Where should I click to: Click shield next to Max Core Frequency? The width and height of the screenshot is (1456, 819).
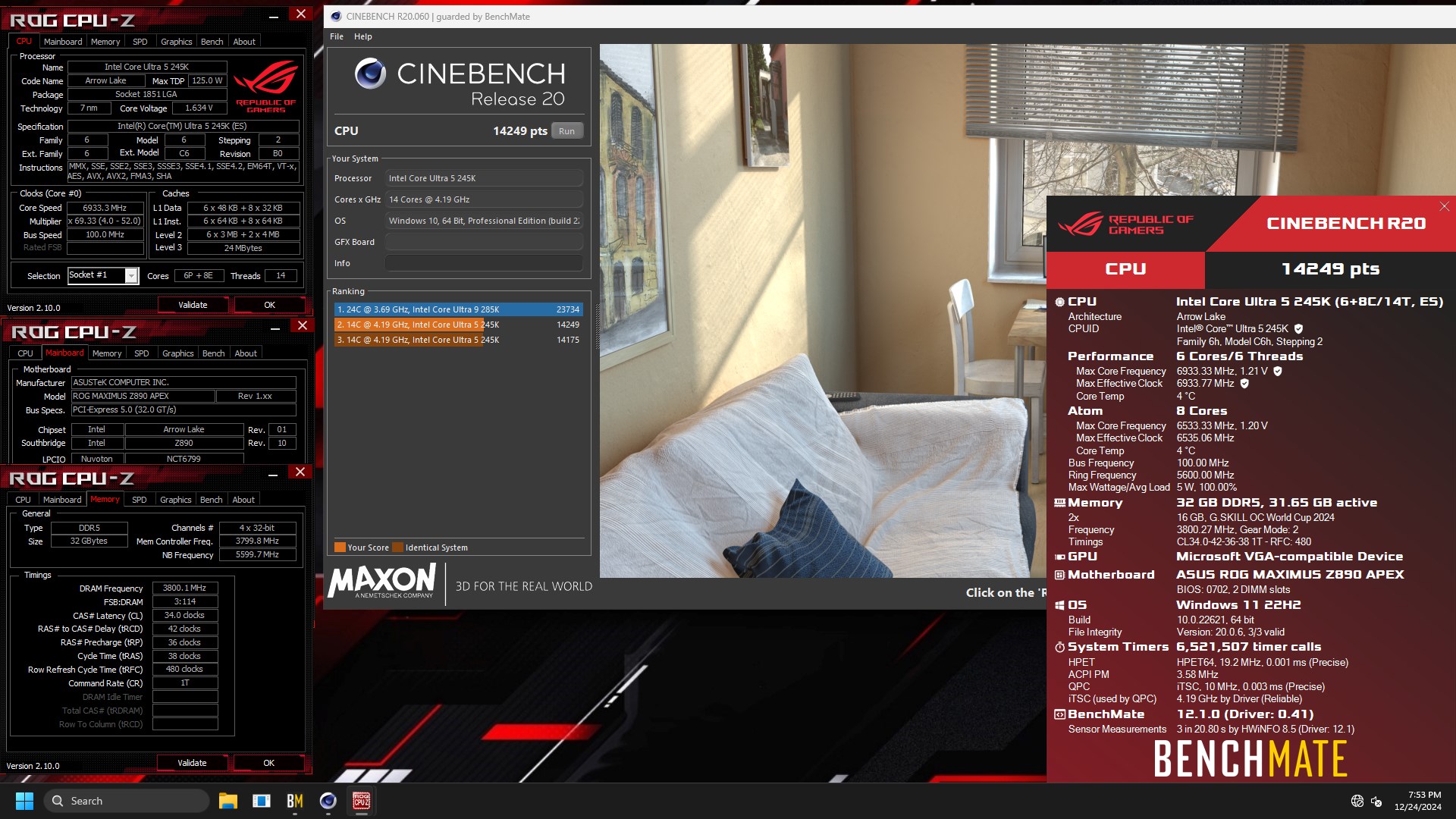(1278, 372)
